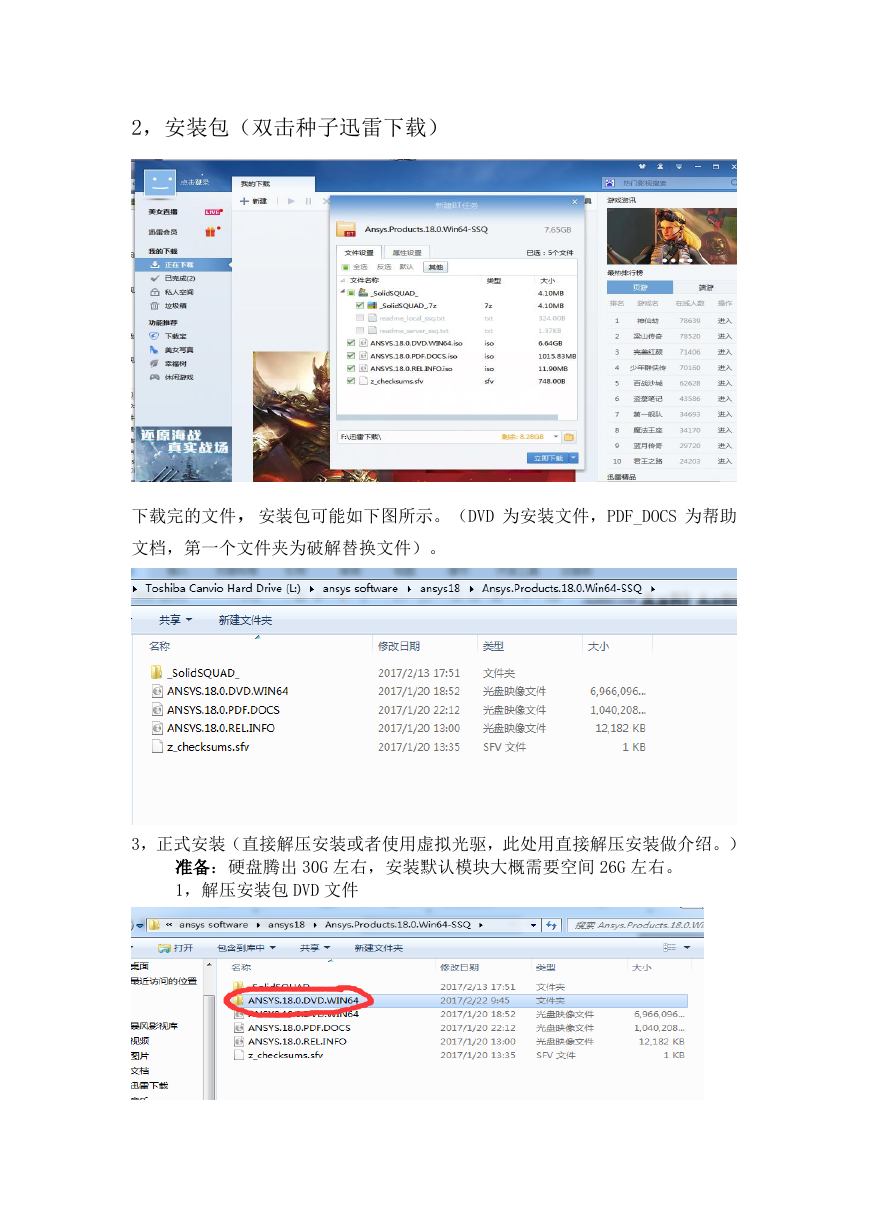Open 共享 dropdown in bottom Explorer window
Screen dimensions: 869x1228
point(313,947)
